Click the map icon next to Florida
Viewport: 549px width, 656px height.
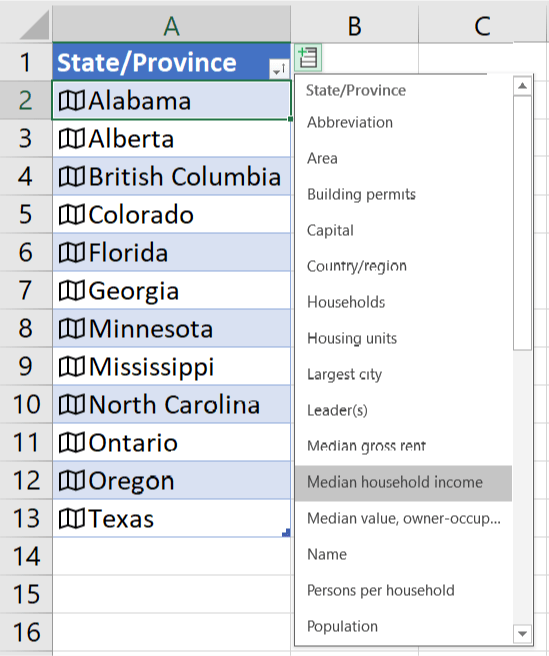click(x=72, y=252)
